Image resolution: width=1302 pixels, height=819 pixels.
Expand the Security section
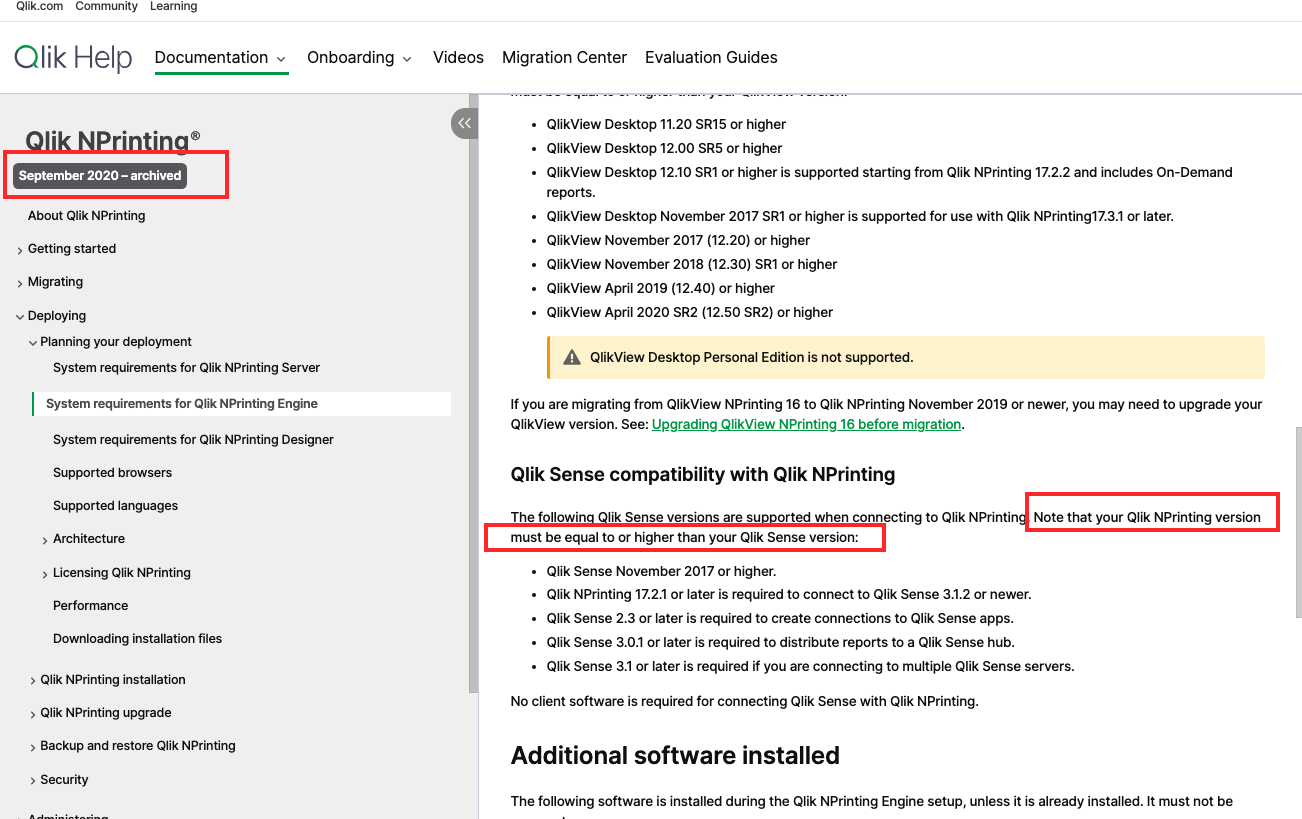tap(64, 779)
